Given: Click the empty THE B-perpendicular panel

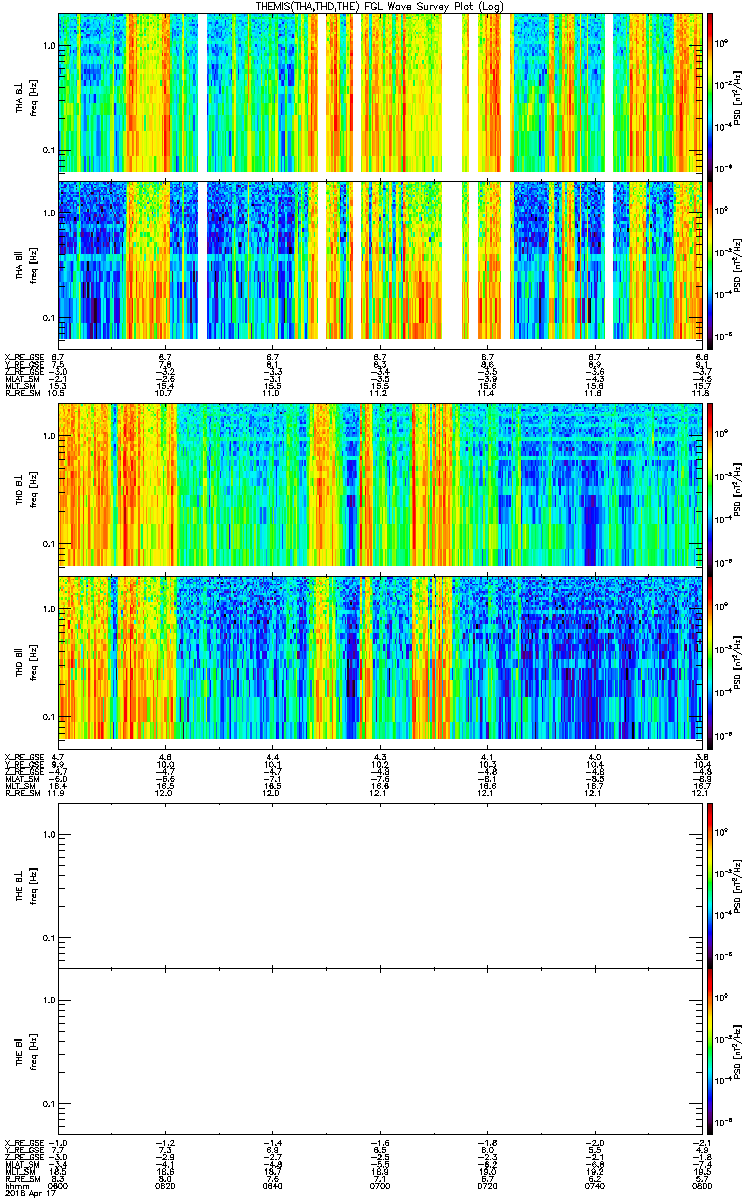Looking at the screenshot, I should click(380, 884).
